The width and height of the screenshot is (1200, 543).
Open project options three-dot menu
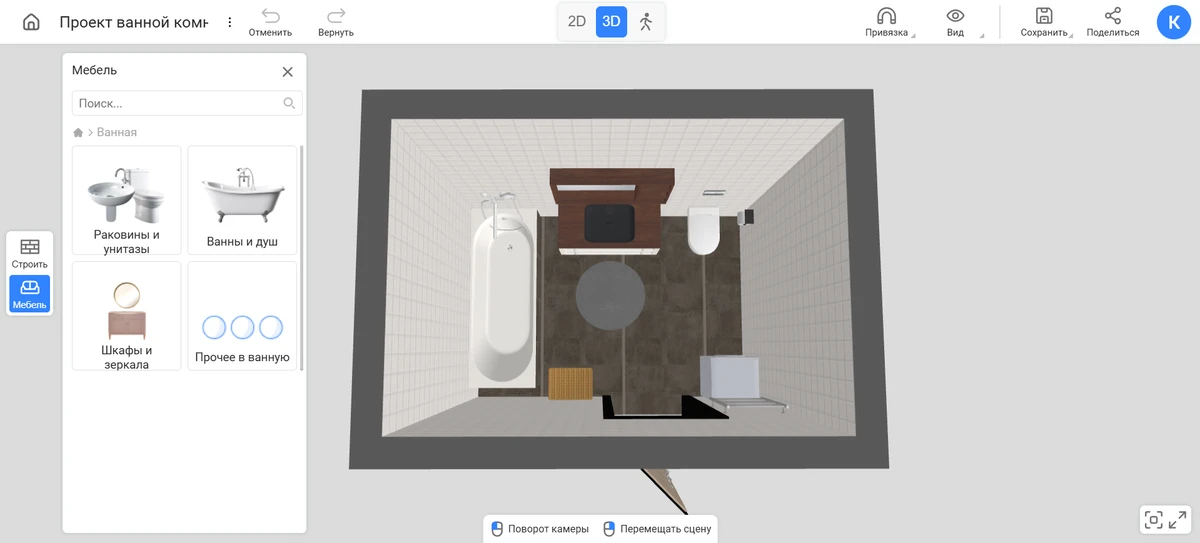pyautogui.click(x=230, y=22)
